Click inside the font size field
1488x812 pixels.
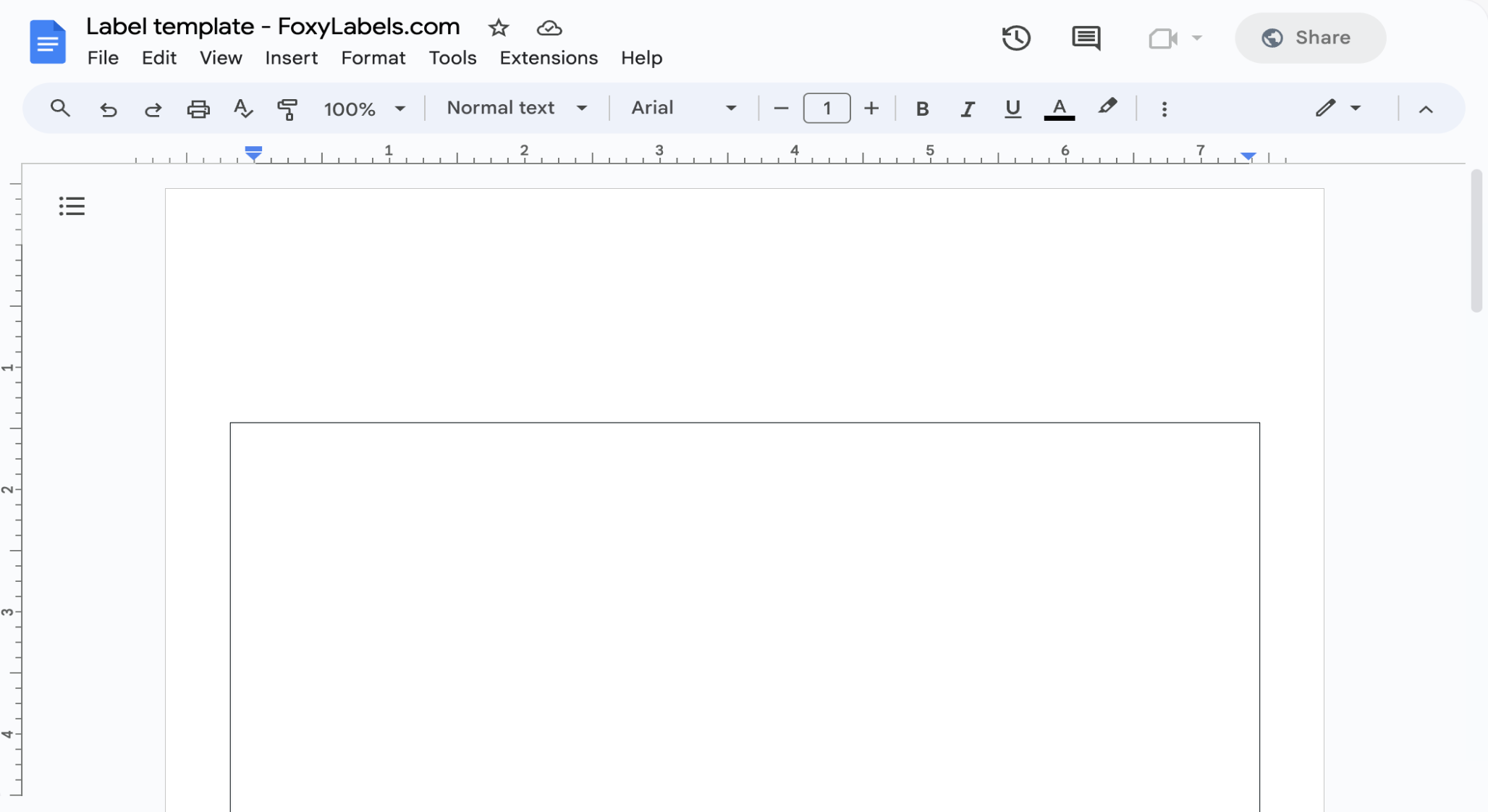(826, 108)
